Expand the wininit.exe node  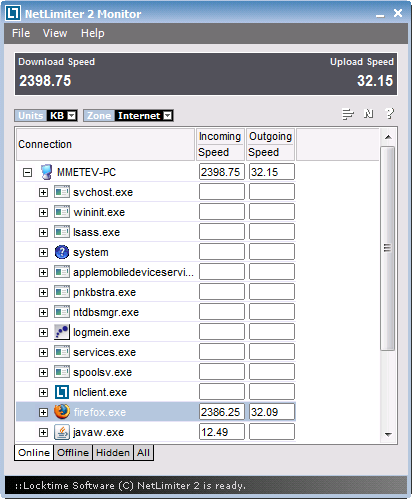click(x=43, y=212)
